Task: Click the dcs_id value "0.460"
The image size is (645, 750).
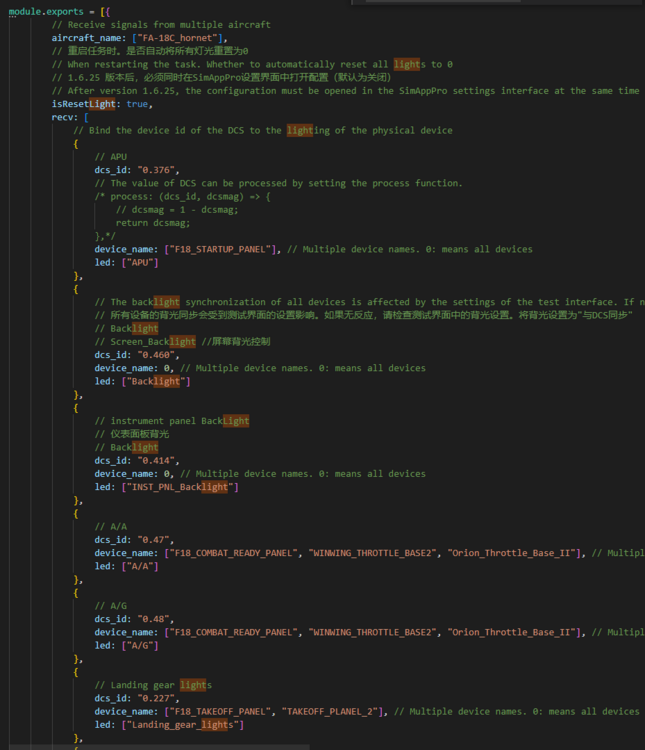Action: [156, 355]
